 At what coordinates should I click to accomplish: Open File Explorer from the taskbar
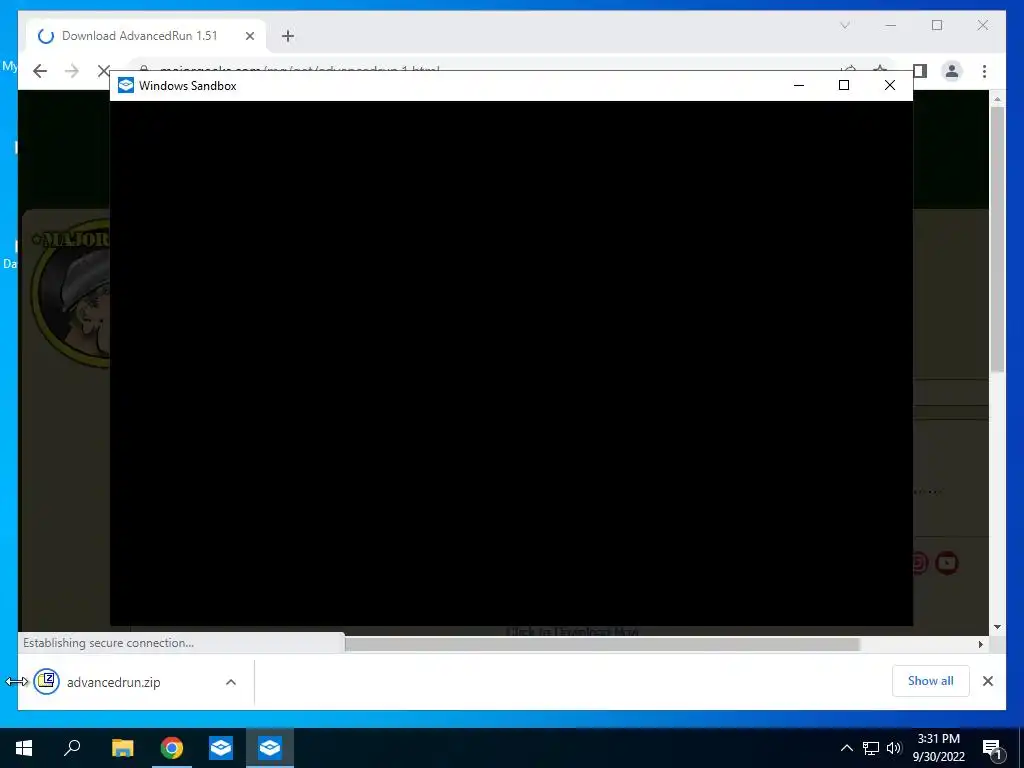tap(122, 748)
